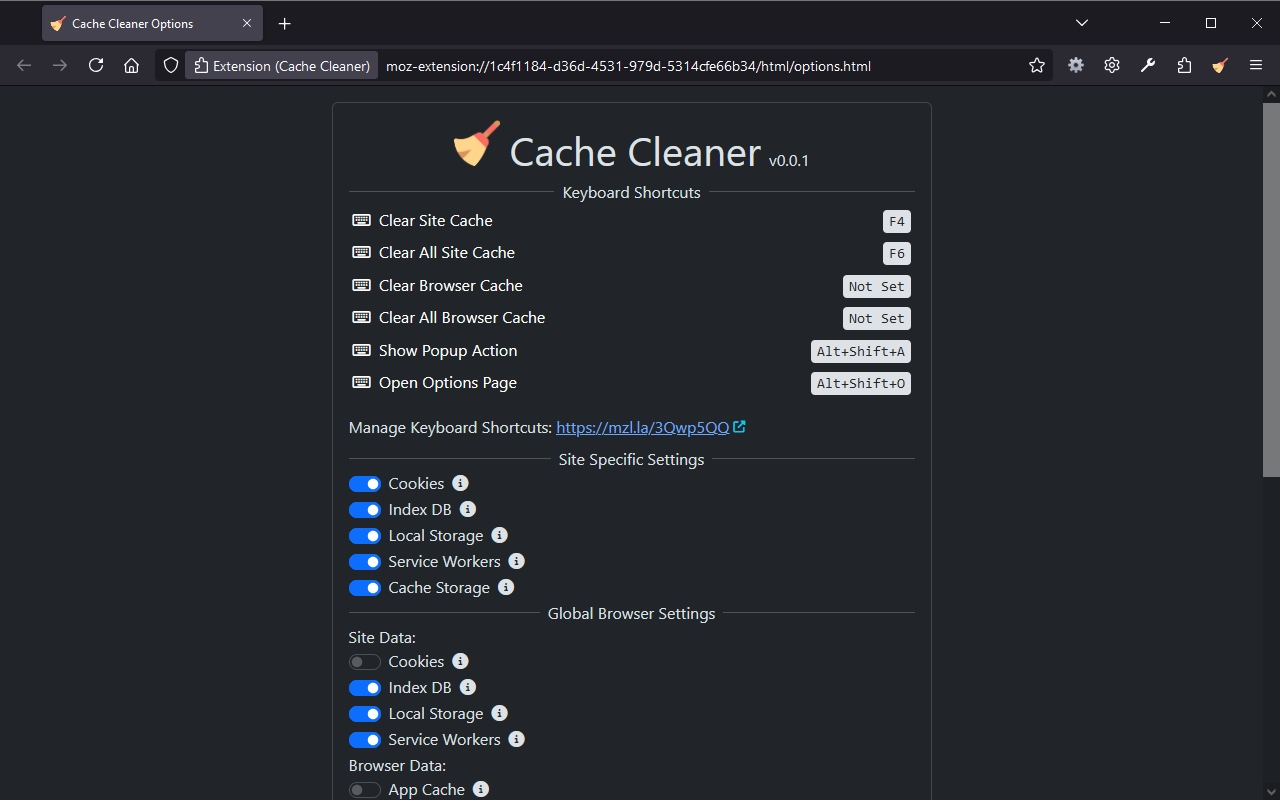Select the Cache Cleaner Options tab
The width and height of the screenshot is (1280, 800).
(x=152, y=23)
